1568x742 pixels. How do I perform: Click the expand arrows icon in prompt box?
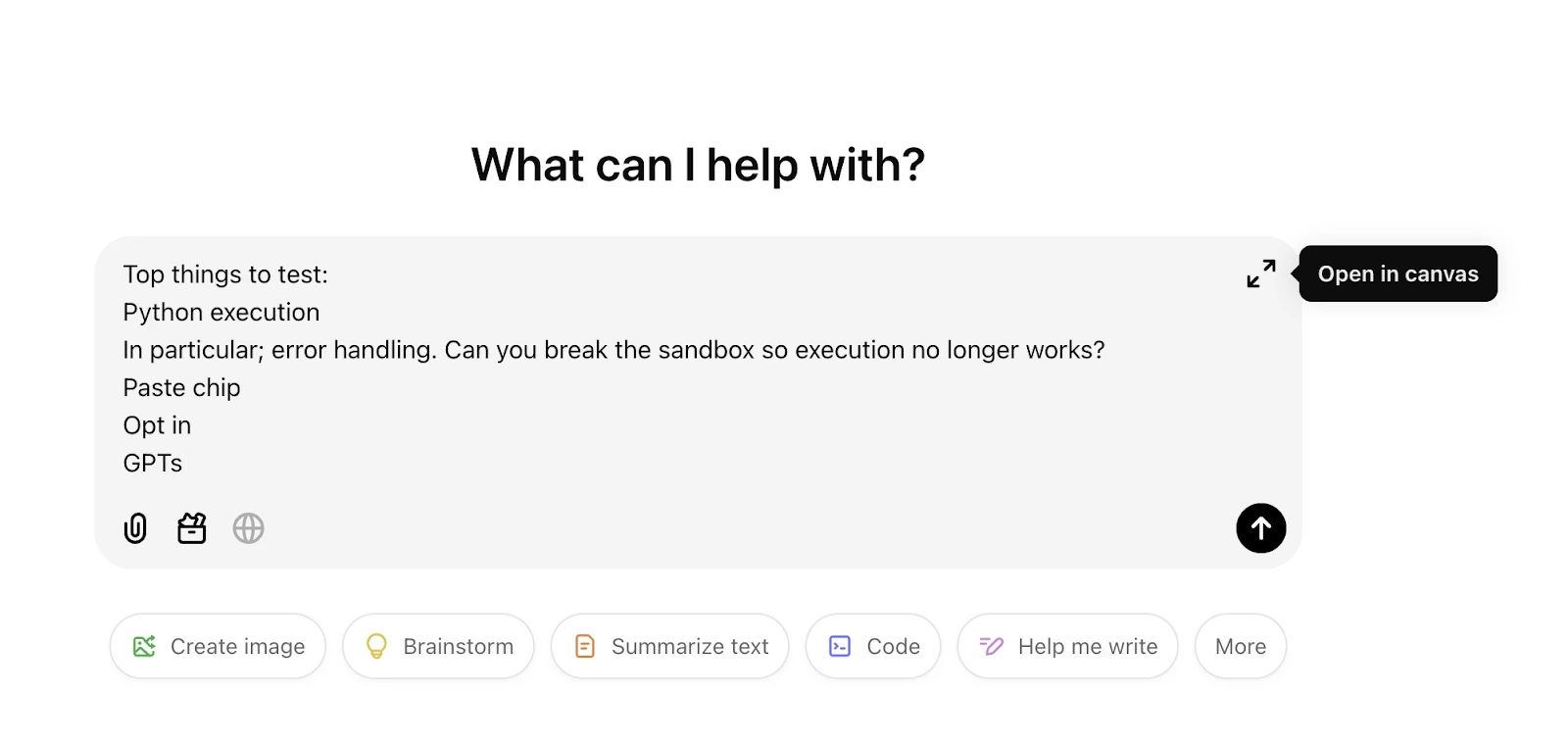pyautogui.click(x=1260, y=273)
